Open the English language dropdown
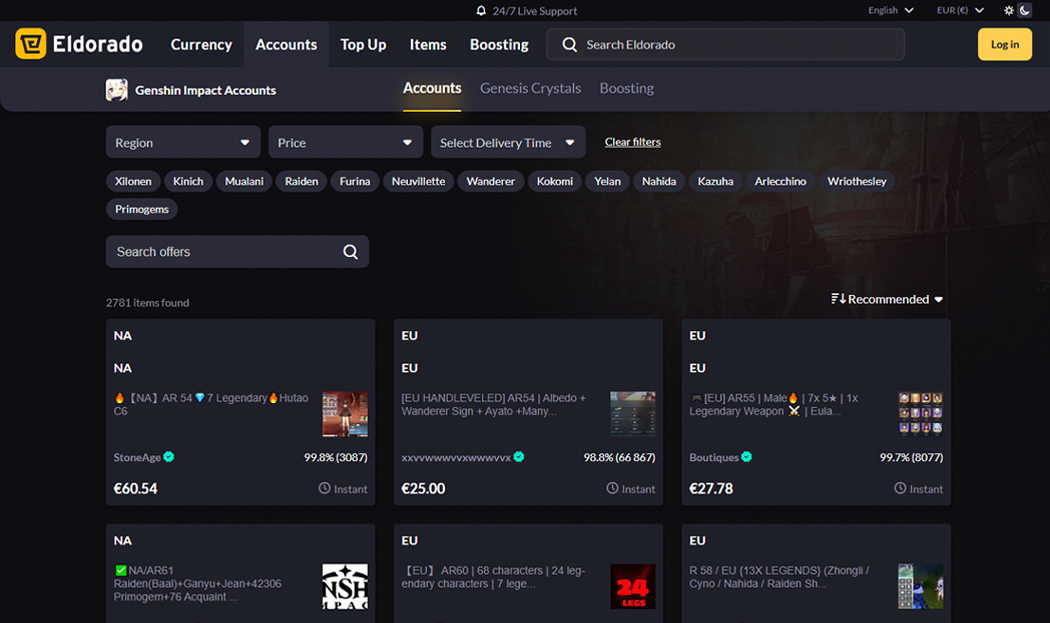Viewport: 1050px width, 623px height. tap(891, 10)
